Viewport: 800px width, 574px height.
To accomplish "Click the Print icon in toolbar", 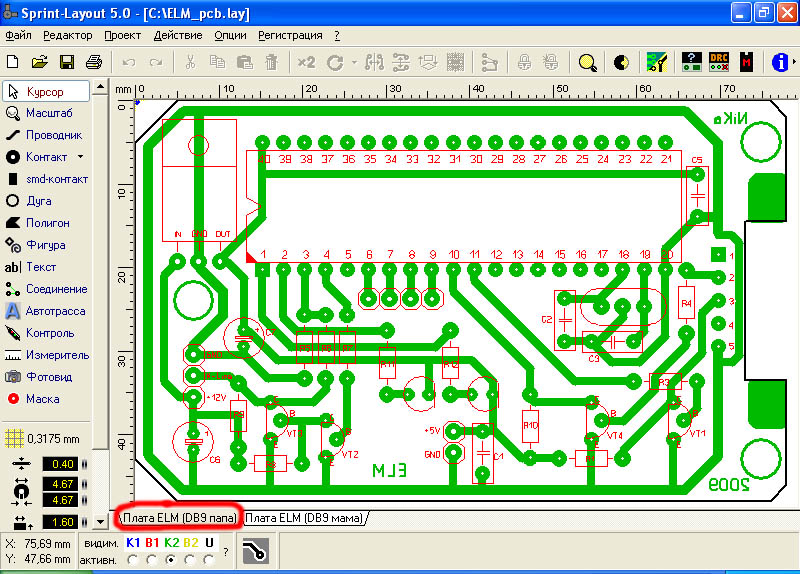I will click(x=93, y=62).
